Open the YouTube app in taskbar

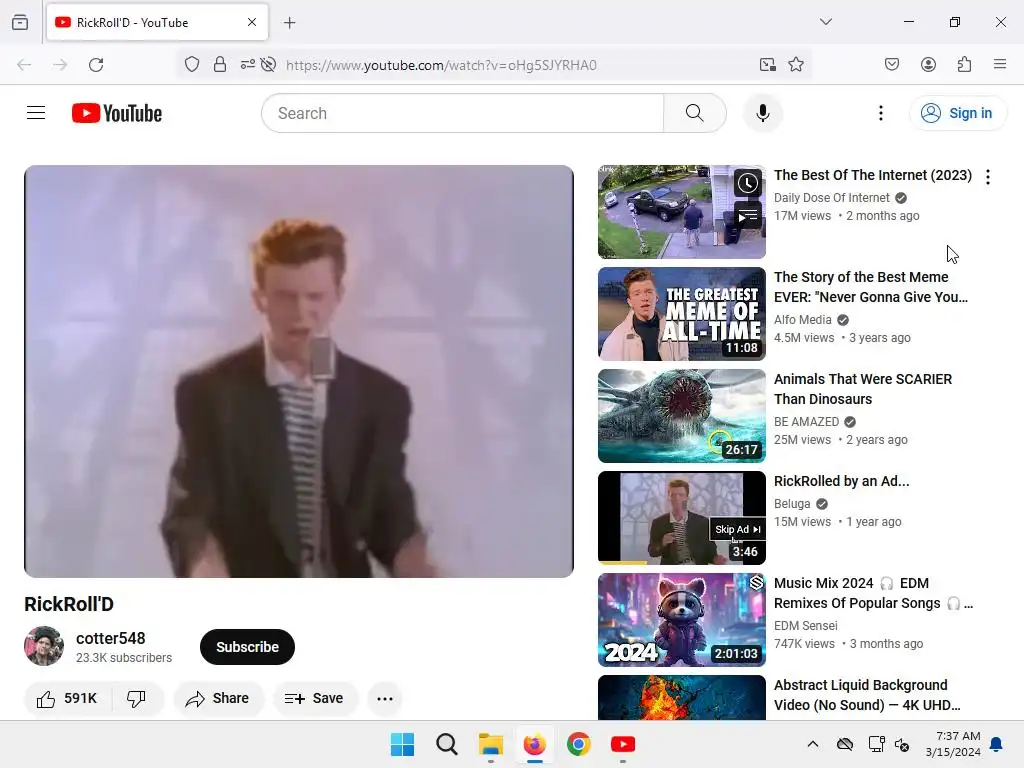tap(622, 744)
